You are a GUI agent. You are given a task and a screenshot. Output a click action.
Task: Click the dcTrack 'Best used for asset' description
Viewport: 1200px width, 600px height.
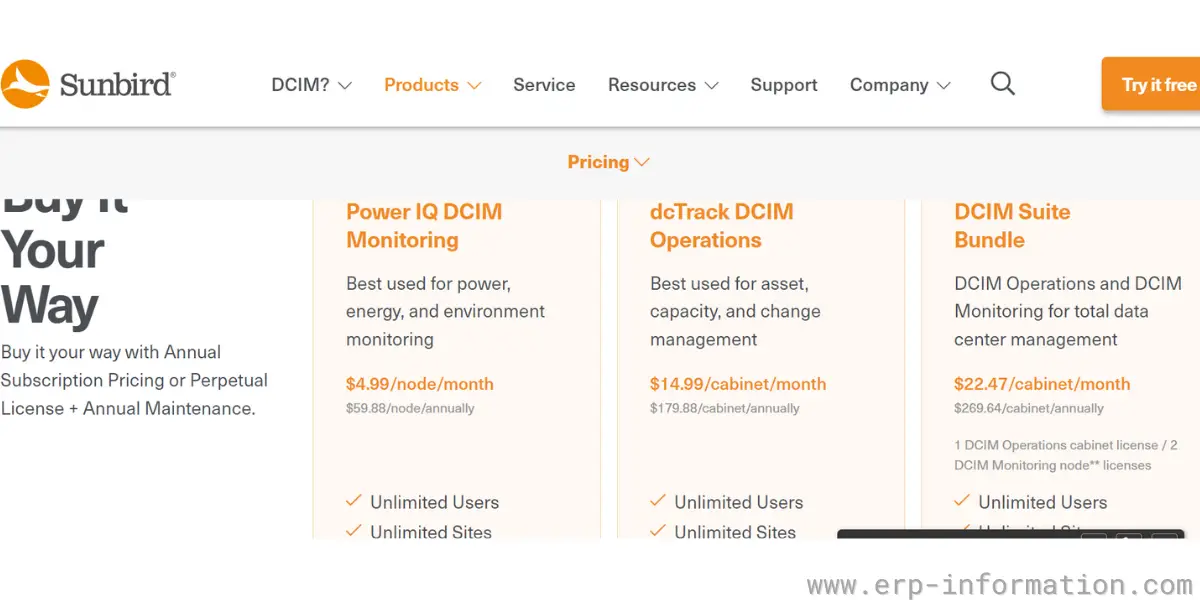click(x=736, y=311)
